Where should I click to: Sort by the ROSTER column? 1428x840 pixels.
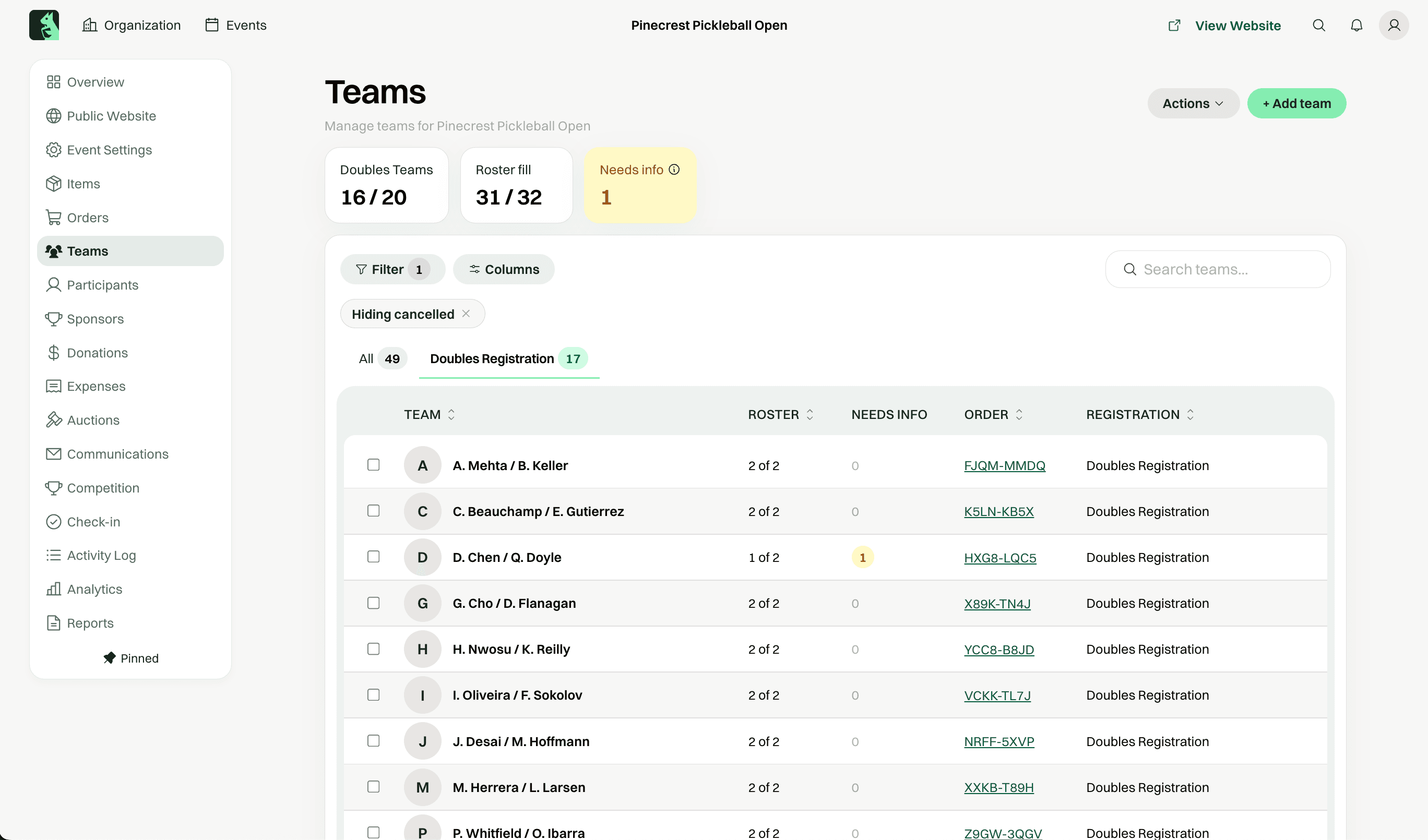[x=781, y=415]
